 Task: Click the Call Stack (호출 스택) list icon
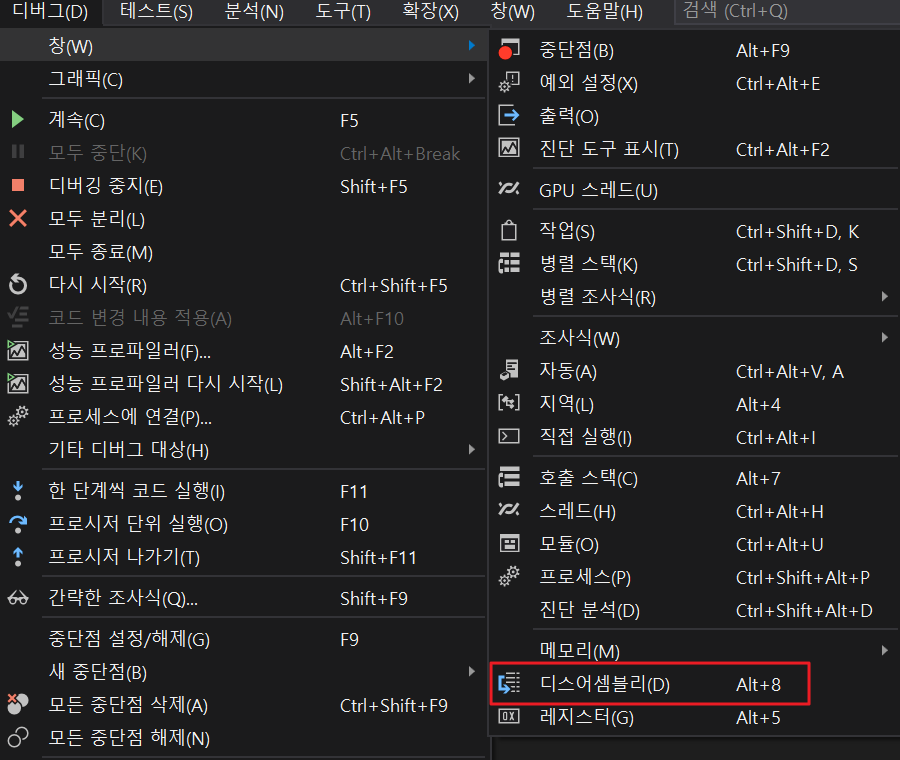pos(508,478)
